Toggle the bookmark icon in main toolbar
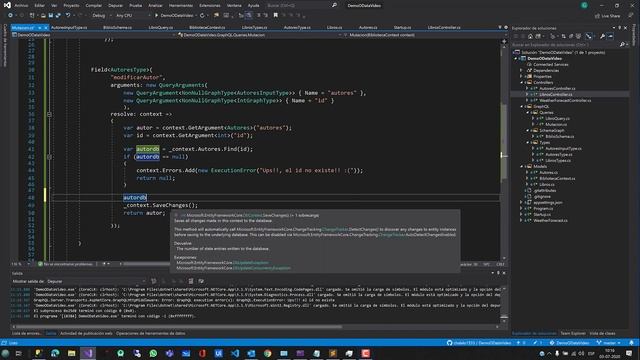The height and width of the screenshot is (360, 640). click(276, 16)
